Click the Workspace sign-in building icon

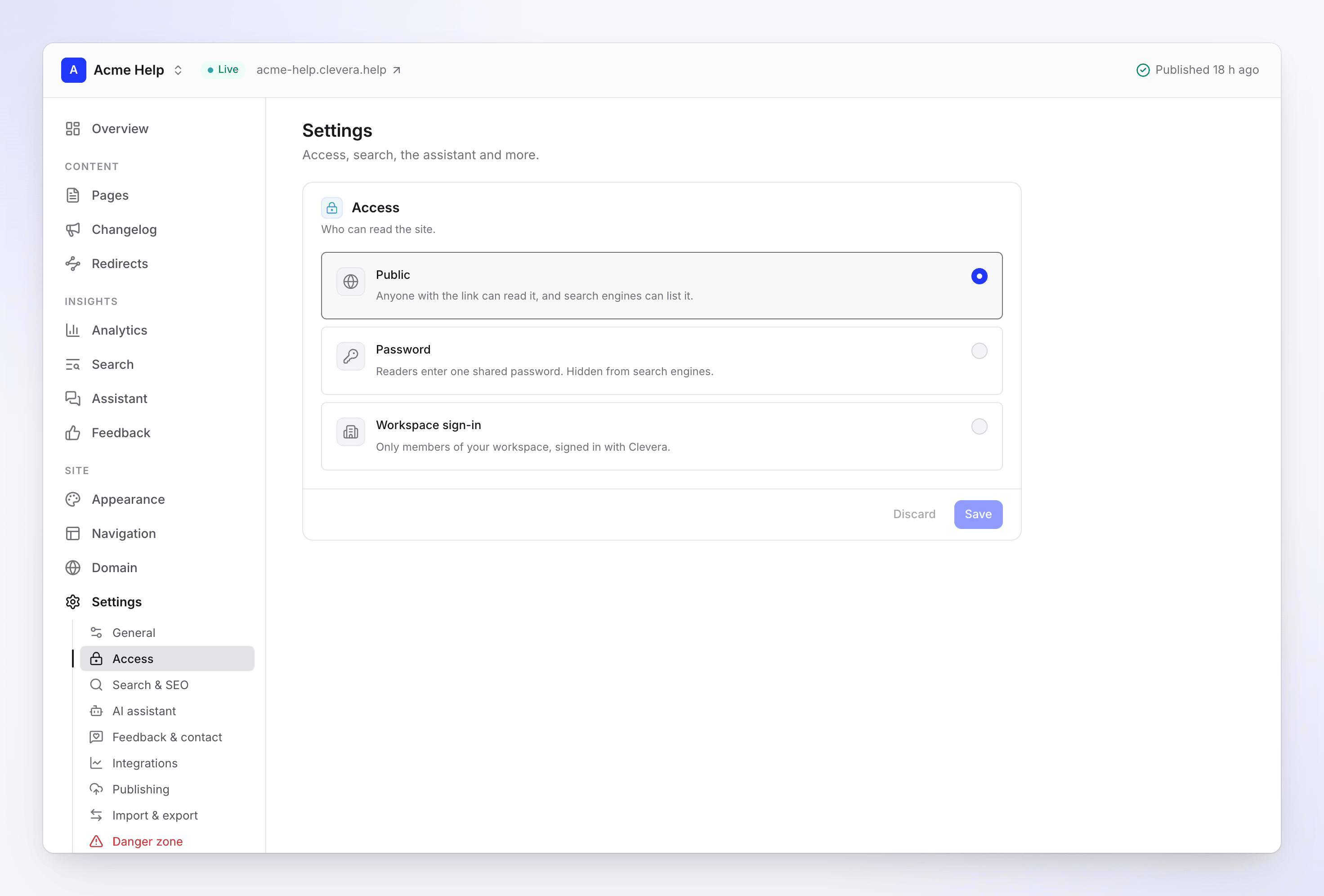351,433
